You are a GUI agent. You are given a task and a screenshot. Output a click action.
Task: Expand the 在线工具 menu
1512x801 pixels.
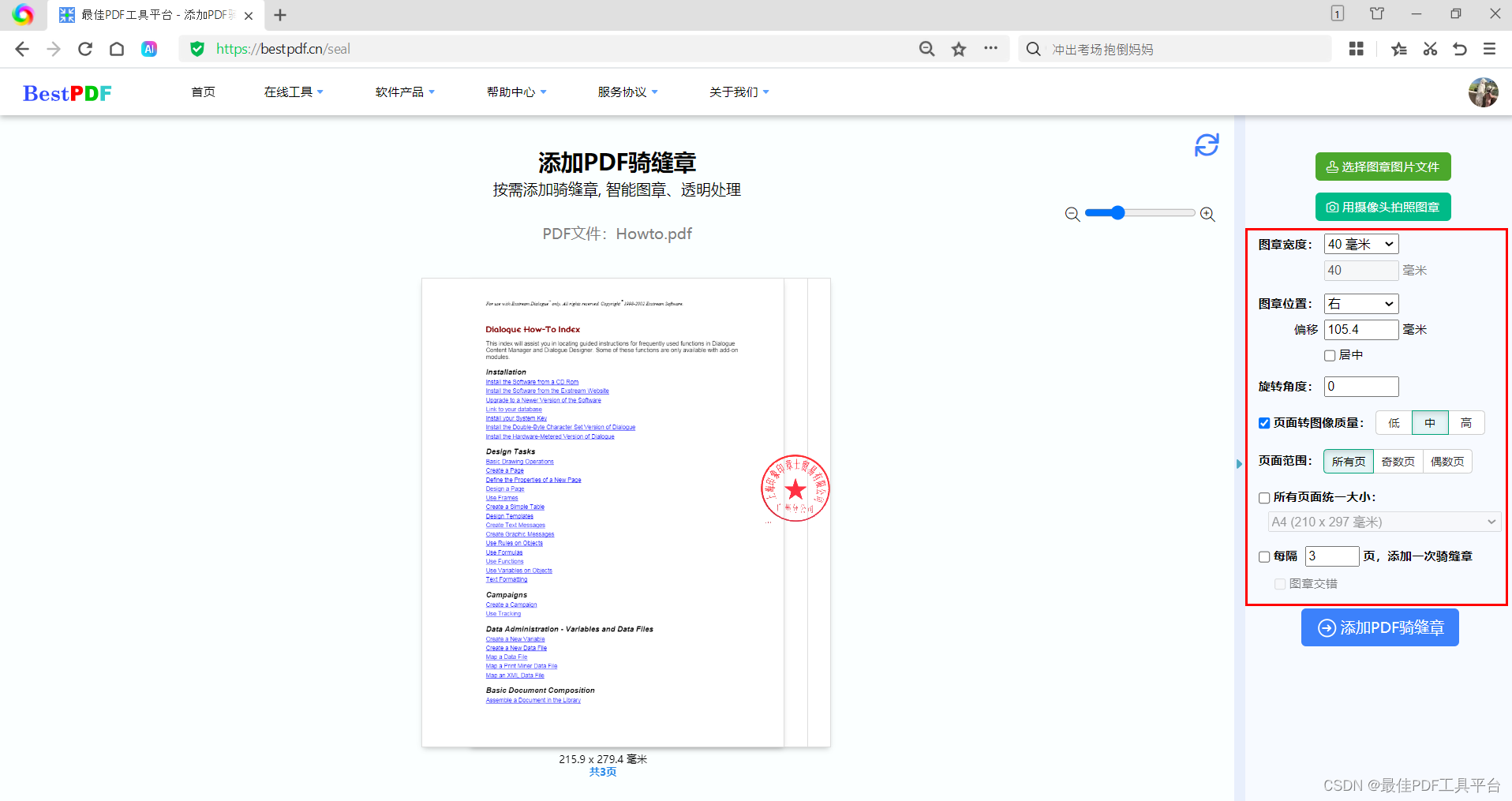(x=294, y=92)
